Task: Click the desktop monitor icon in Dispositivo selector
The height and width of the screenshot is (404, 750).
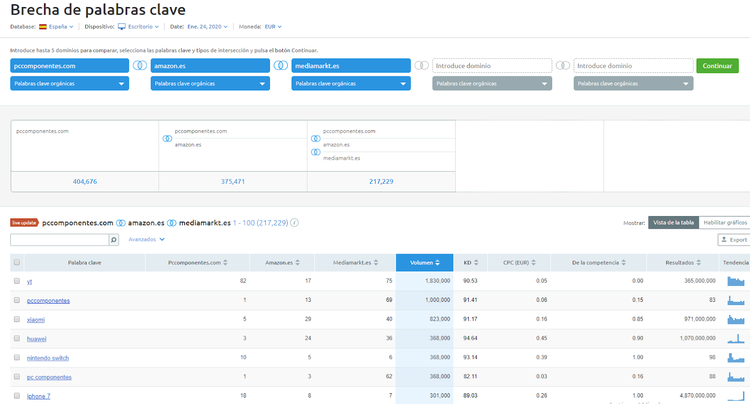Action: coord(122,27)
